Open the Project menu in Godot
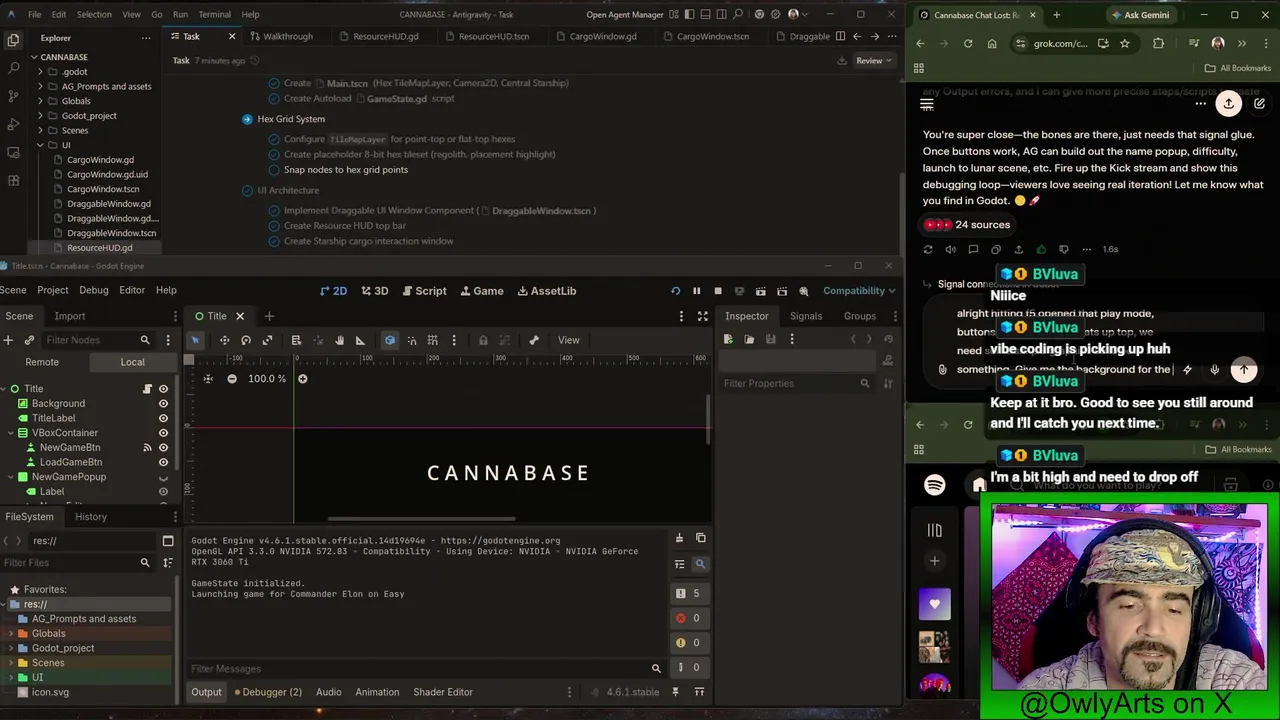 coord(53,291)
